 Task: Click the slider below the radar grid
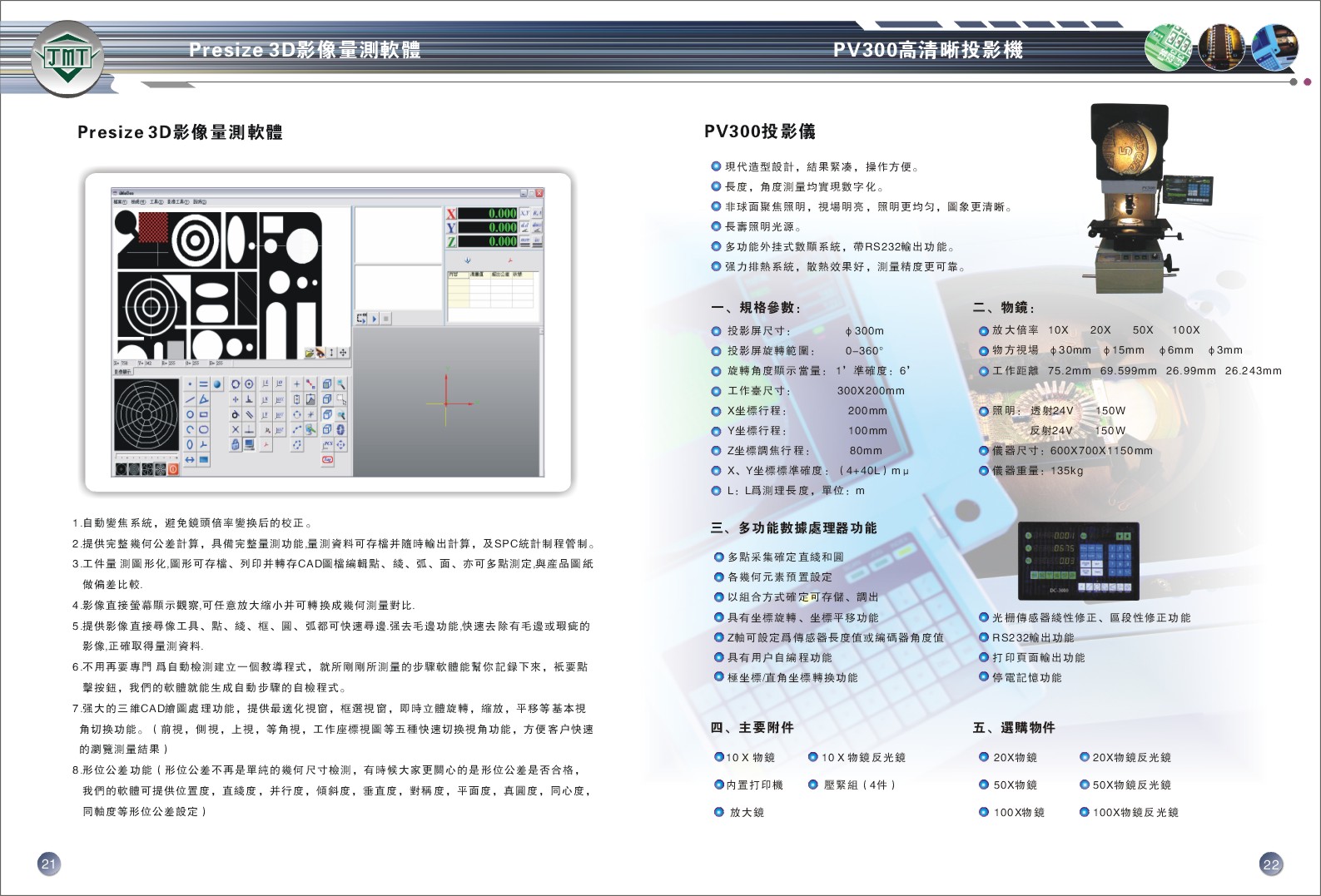[x=147, y=457]
